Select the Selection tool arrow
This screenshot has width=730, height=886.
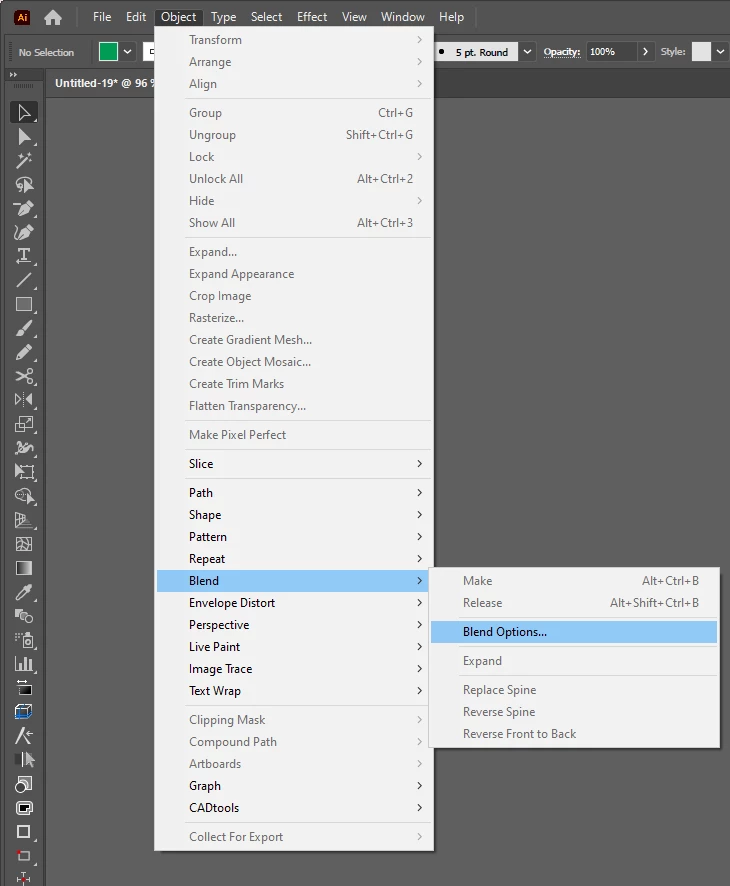pos(24,112)
